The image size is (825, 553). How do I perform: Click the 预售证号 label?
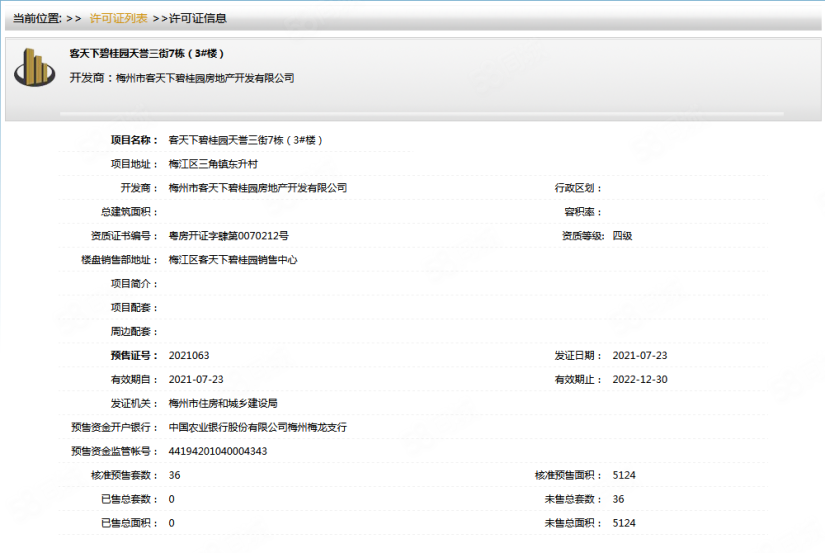[x=134, y=355]
